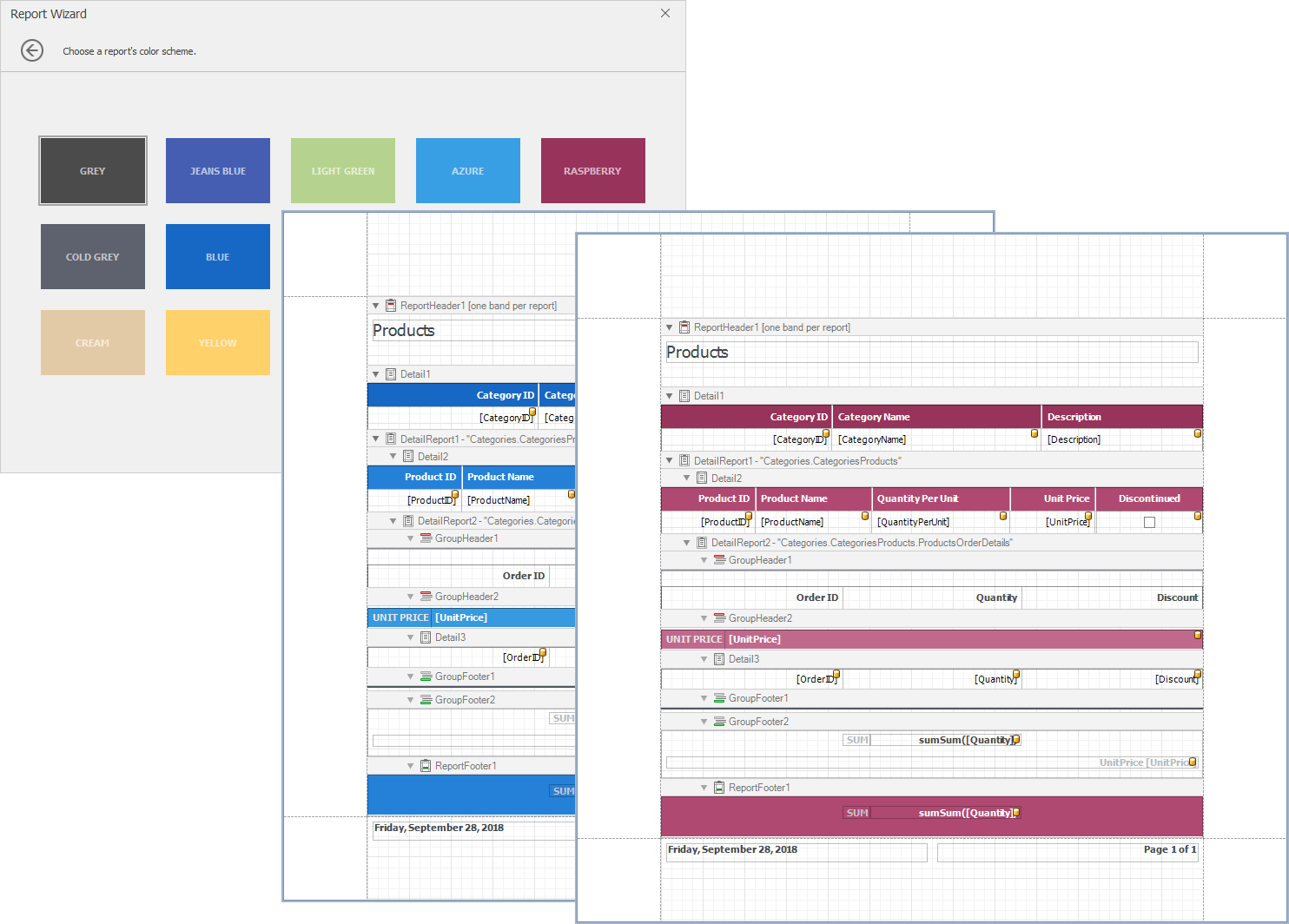Image resolution: width=1289 pixels, height=924 pixels.
Task: Click sumSum([Quantity]) in ReportFooter1 band
Action: tap(946, 813)
